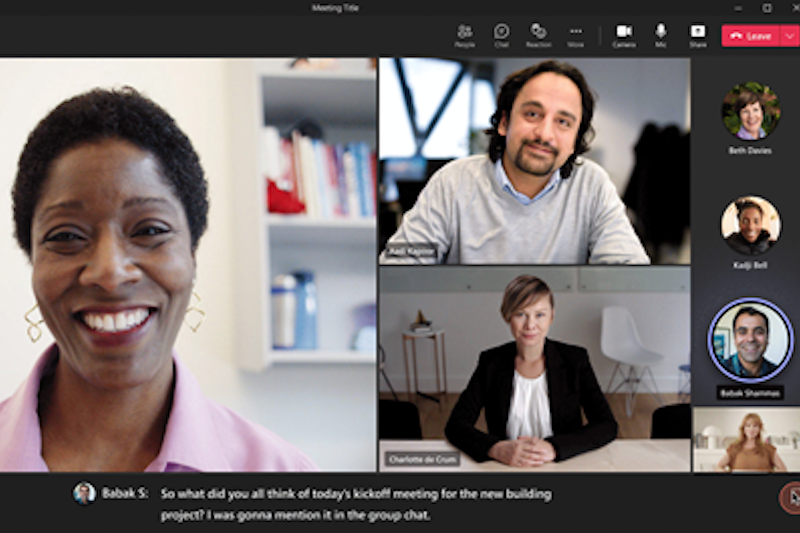Open the More options menu
This screenshot has width=800, height=533.
click(x=575, y=35)
